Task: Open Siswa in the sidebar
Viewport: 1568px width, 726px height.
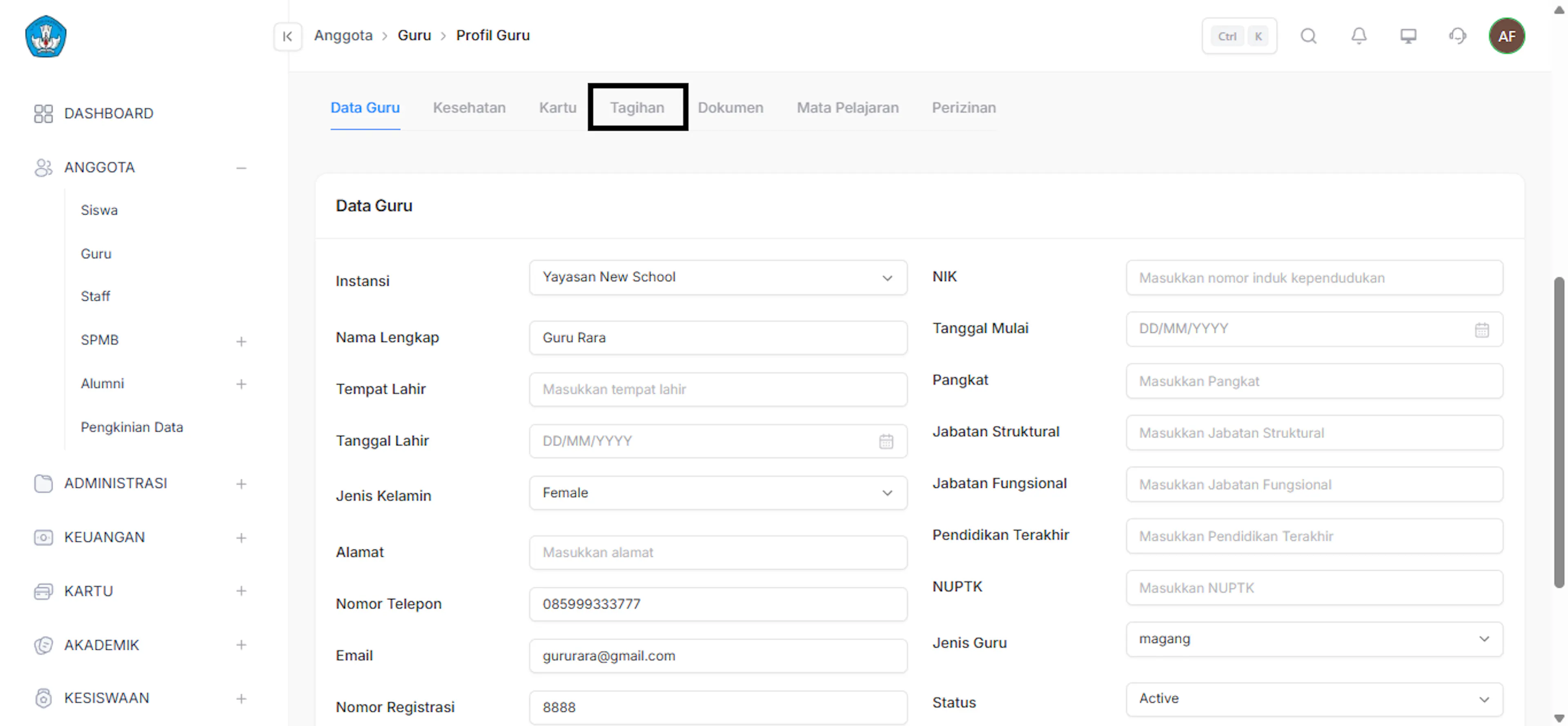Action: pos(99,210)
